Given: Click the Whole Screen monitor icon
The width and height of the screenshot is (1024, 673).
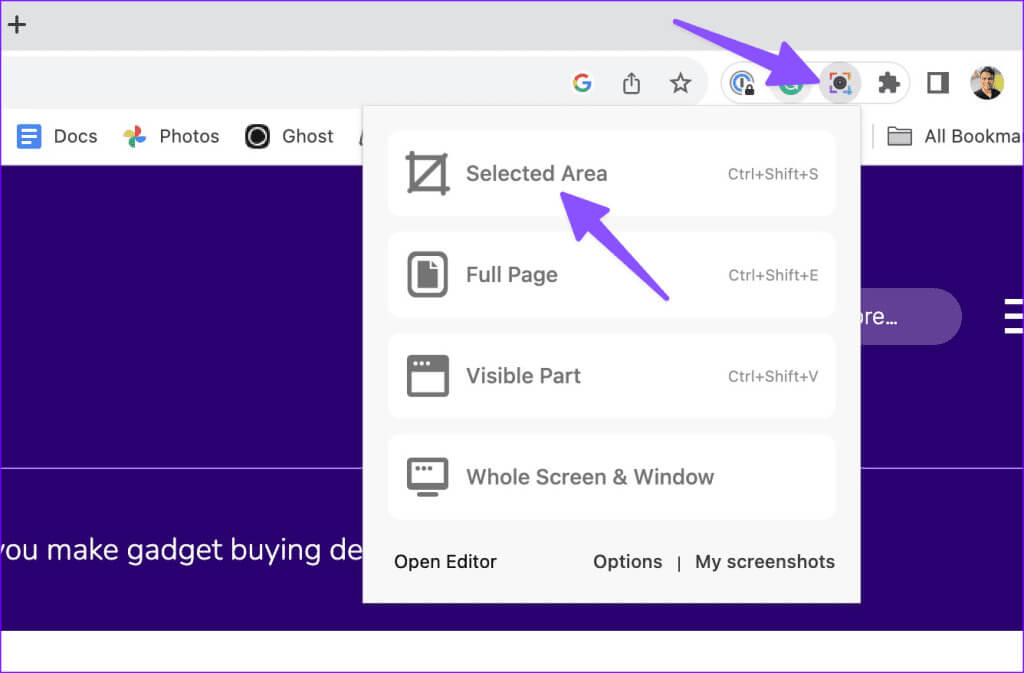Looking at the screenshot, I should pyautogui.click(x=428, y=477).
